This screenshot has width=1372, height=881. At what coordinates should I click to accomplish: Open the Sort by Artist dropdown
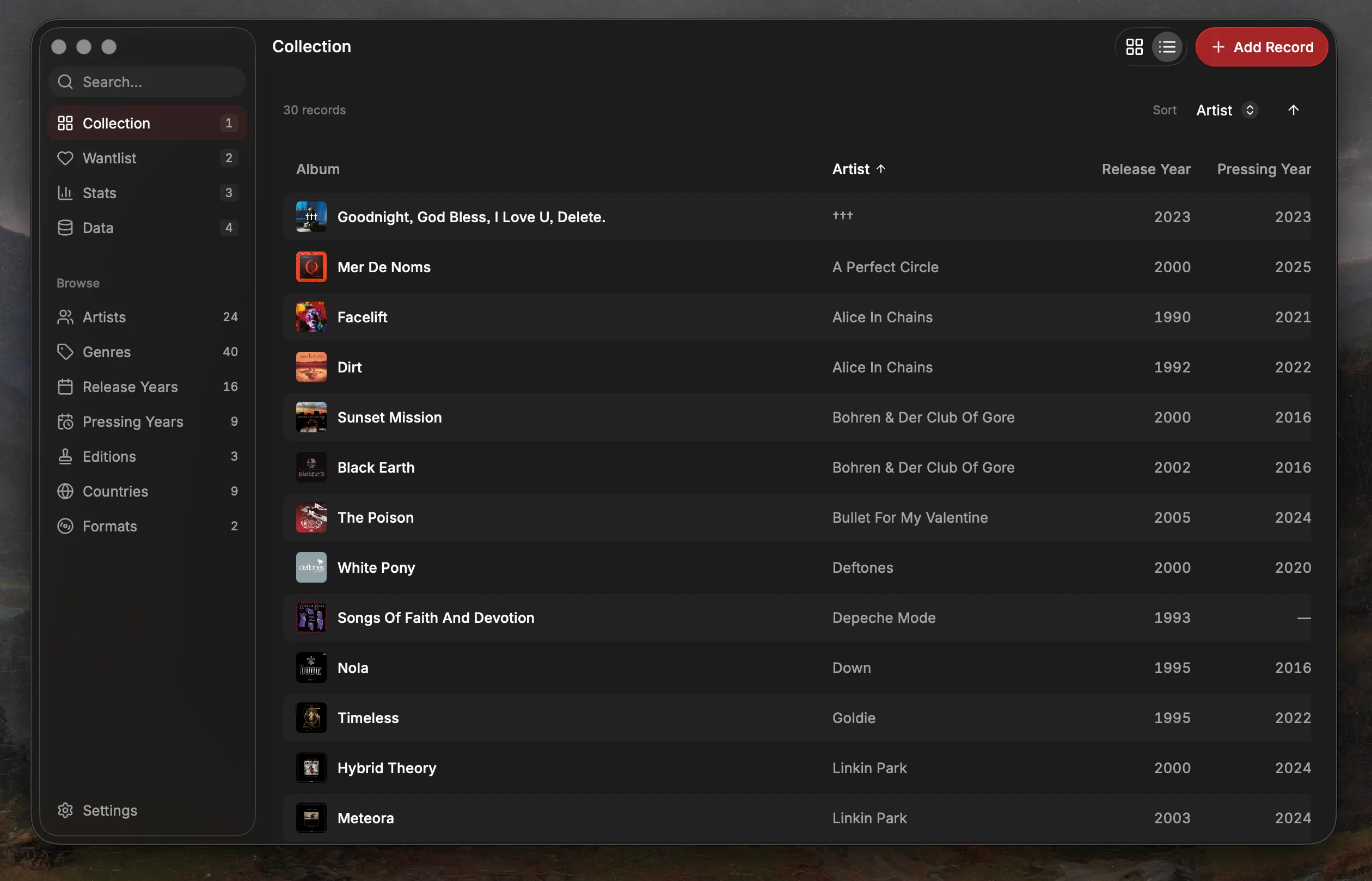1226,110
